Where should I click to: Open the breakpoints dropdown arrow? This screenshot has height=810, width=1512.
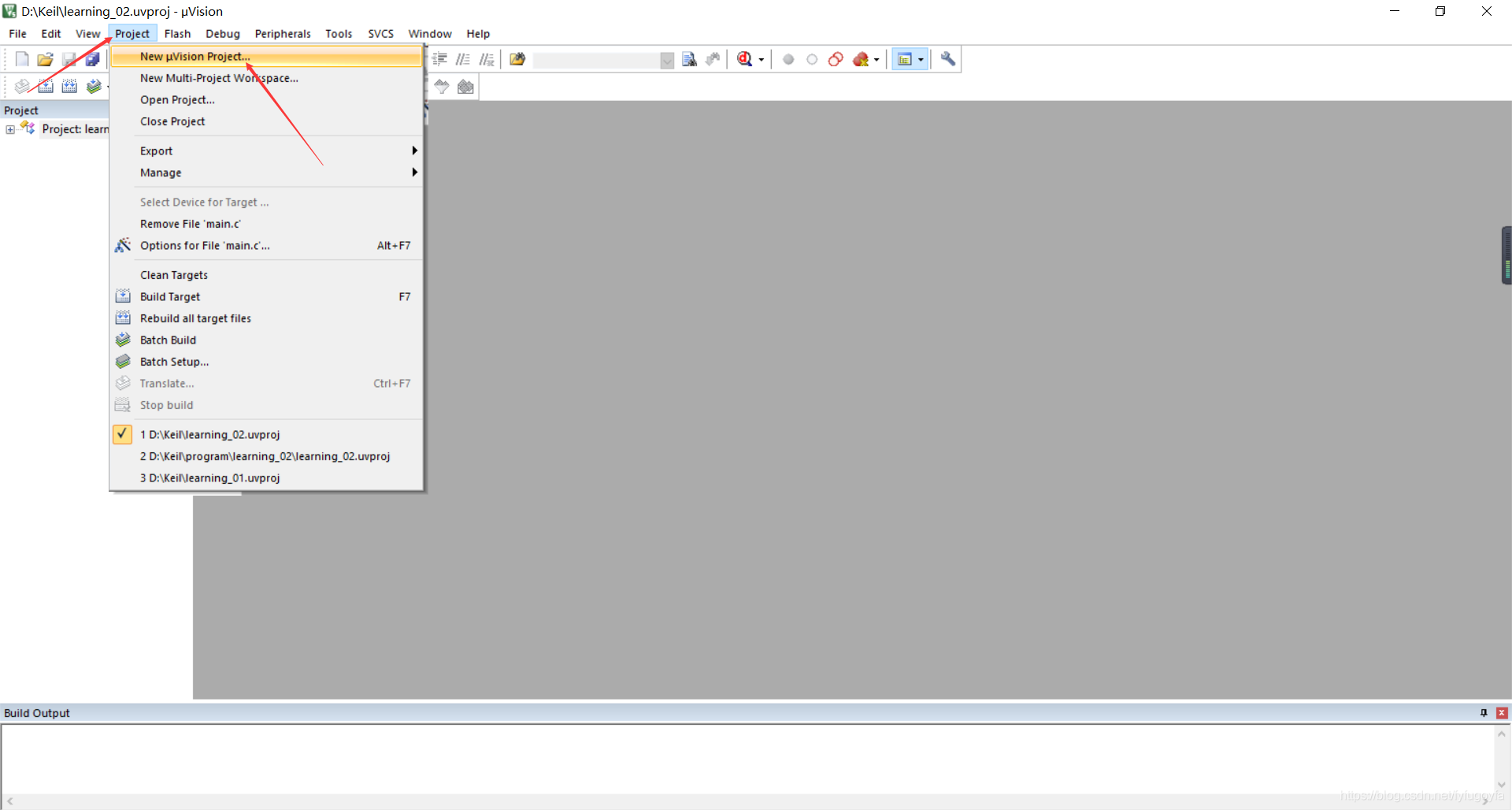click(876, 60)
